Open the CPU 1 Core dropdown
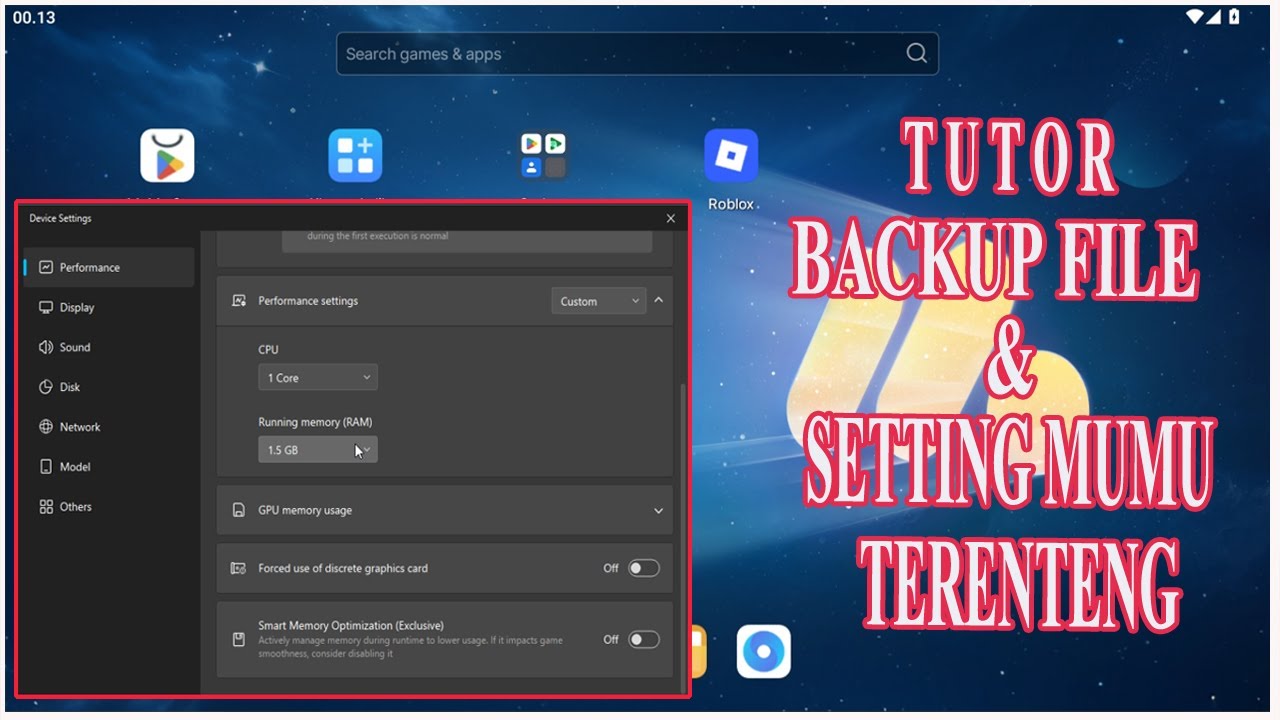Image resolution: width=1280 pixels, height=720 pixels. coord(318,378)
